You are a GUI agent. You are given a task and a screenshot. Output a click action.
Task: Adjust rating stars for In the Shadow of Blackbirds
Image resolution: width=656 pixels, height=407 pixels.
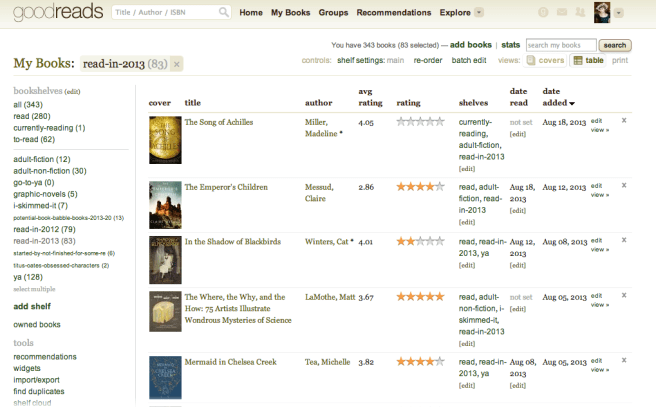[x=420, y=241]
